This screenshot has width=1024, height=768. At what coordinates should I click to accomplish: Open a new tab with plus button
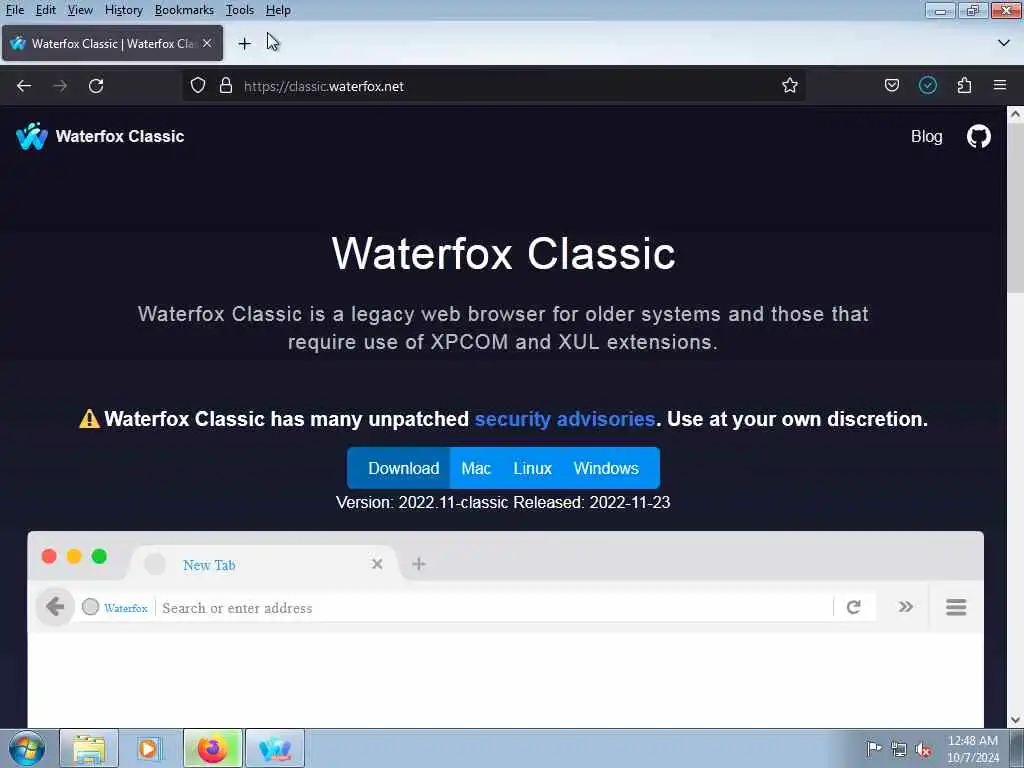pos(244,44)
